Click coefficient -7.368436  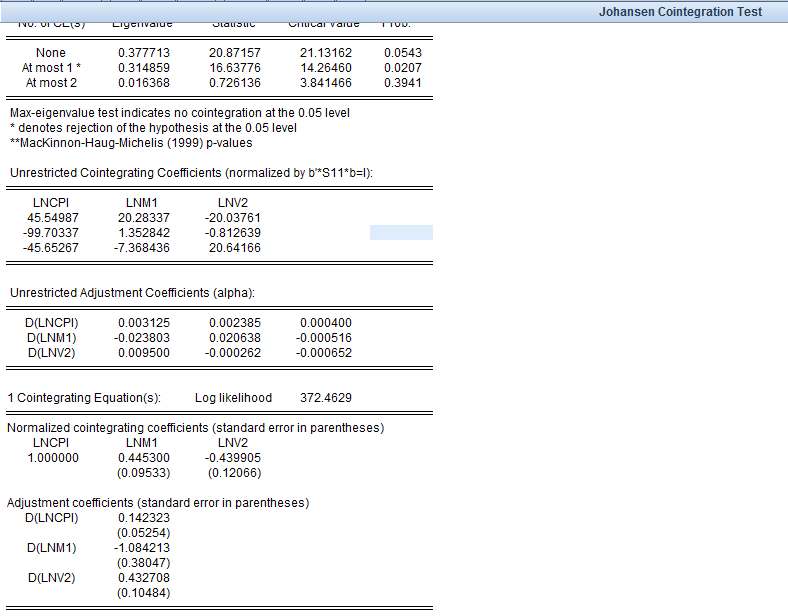pyautogui.click(x=142, y=248)
